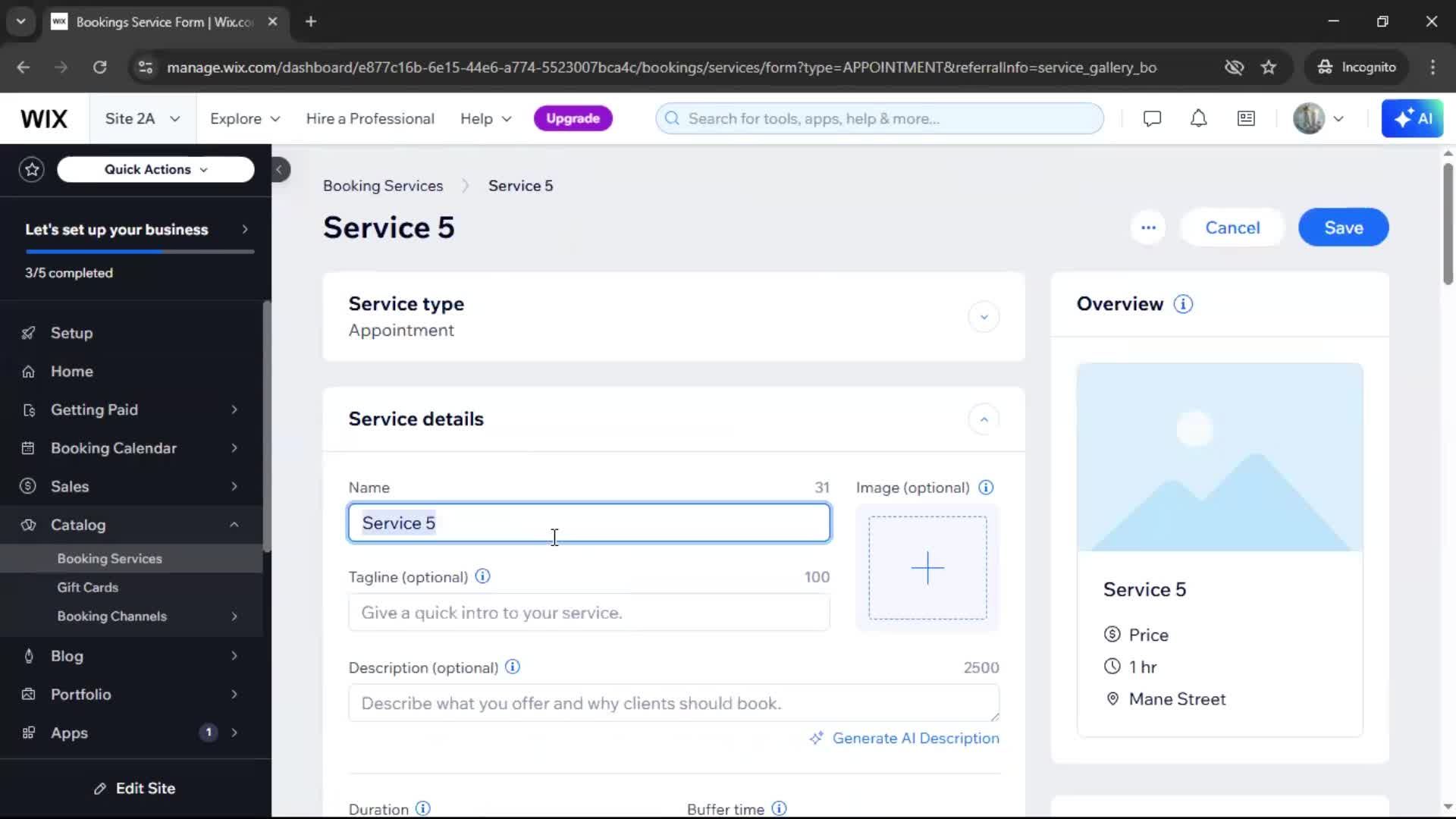1456x819 pixels.
Task: Reload the page
Action: 100,67
